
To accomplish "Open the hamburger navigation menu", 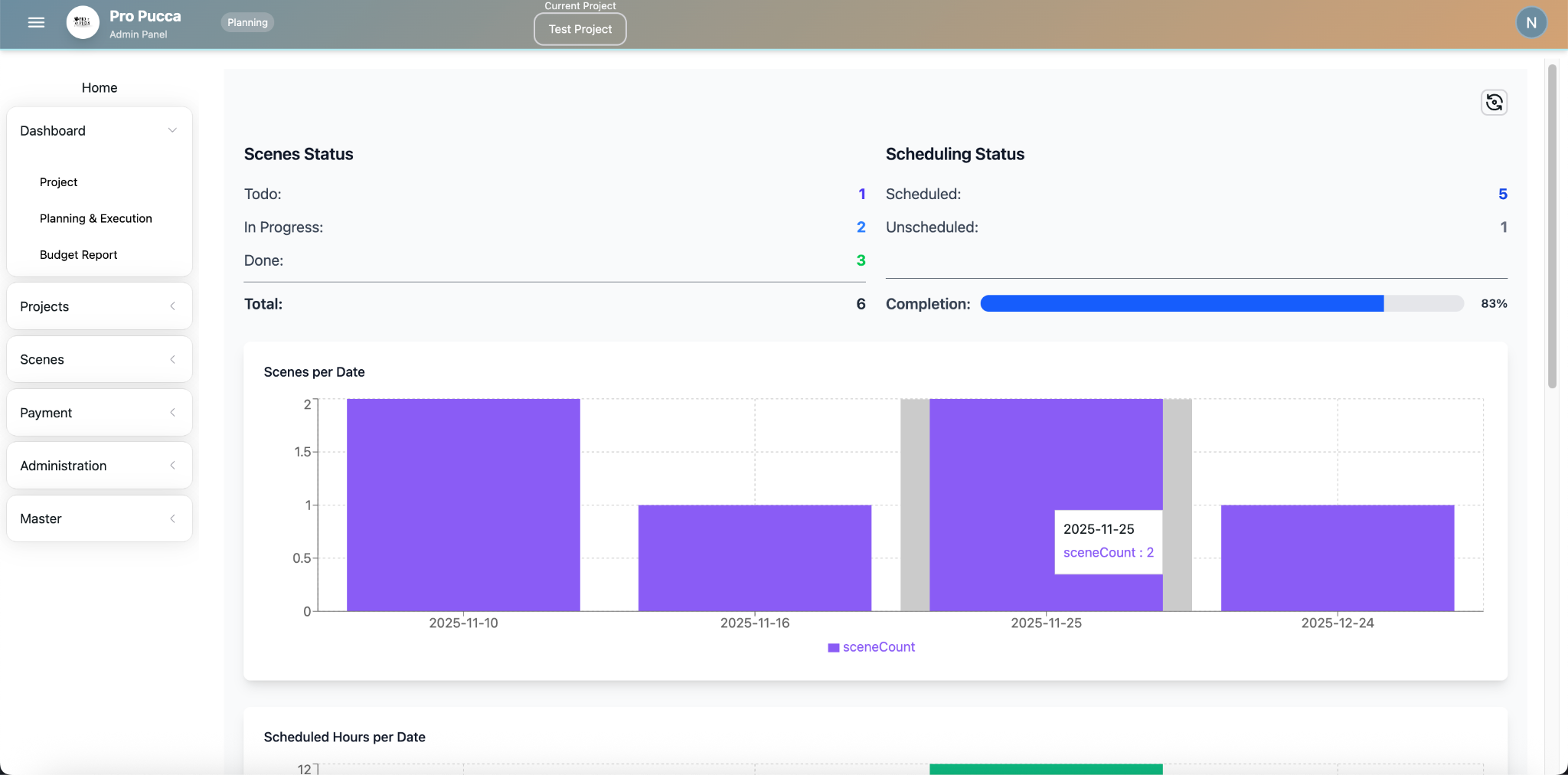I will click(x=36, y=23).
